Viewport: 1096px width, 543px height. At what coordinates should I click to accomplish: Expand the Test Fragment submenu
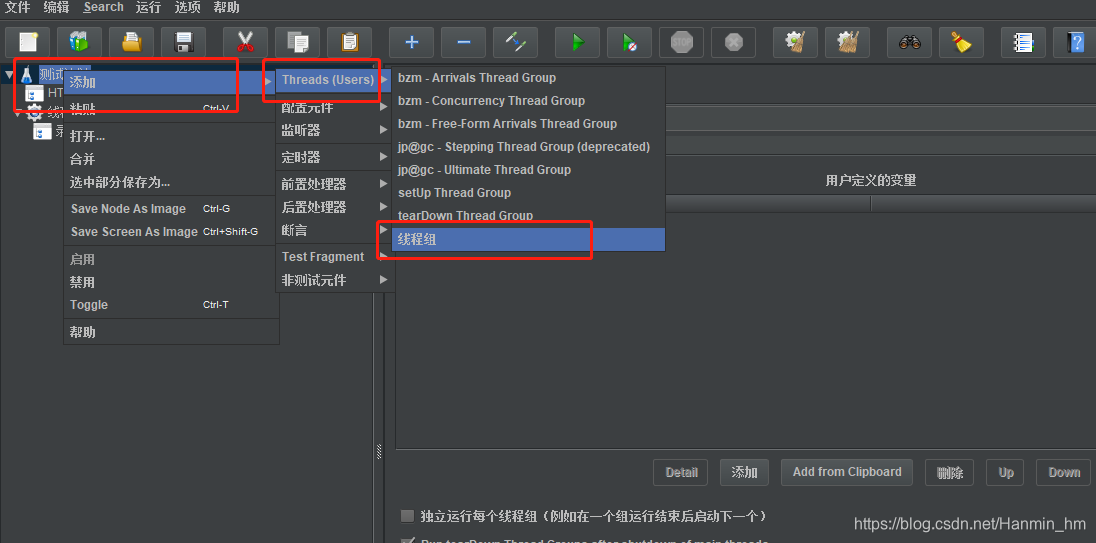[x=335, y=256]
